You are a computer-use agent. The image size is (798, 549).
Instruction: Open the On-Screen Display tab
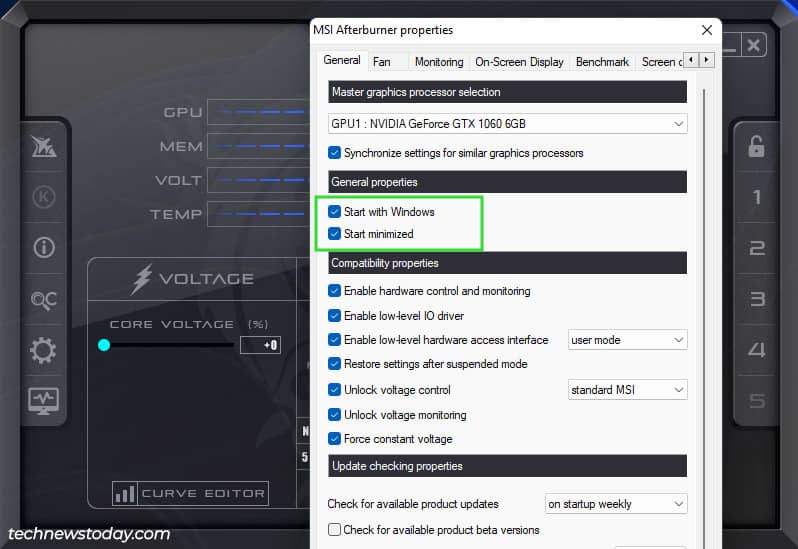[519, 62]
